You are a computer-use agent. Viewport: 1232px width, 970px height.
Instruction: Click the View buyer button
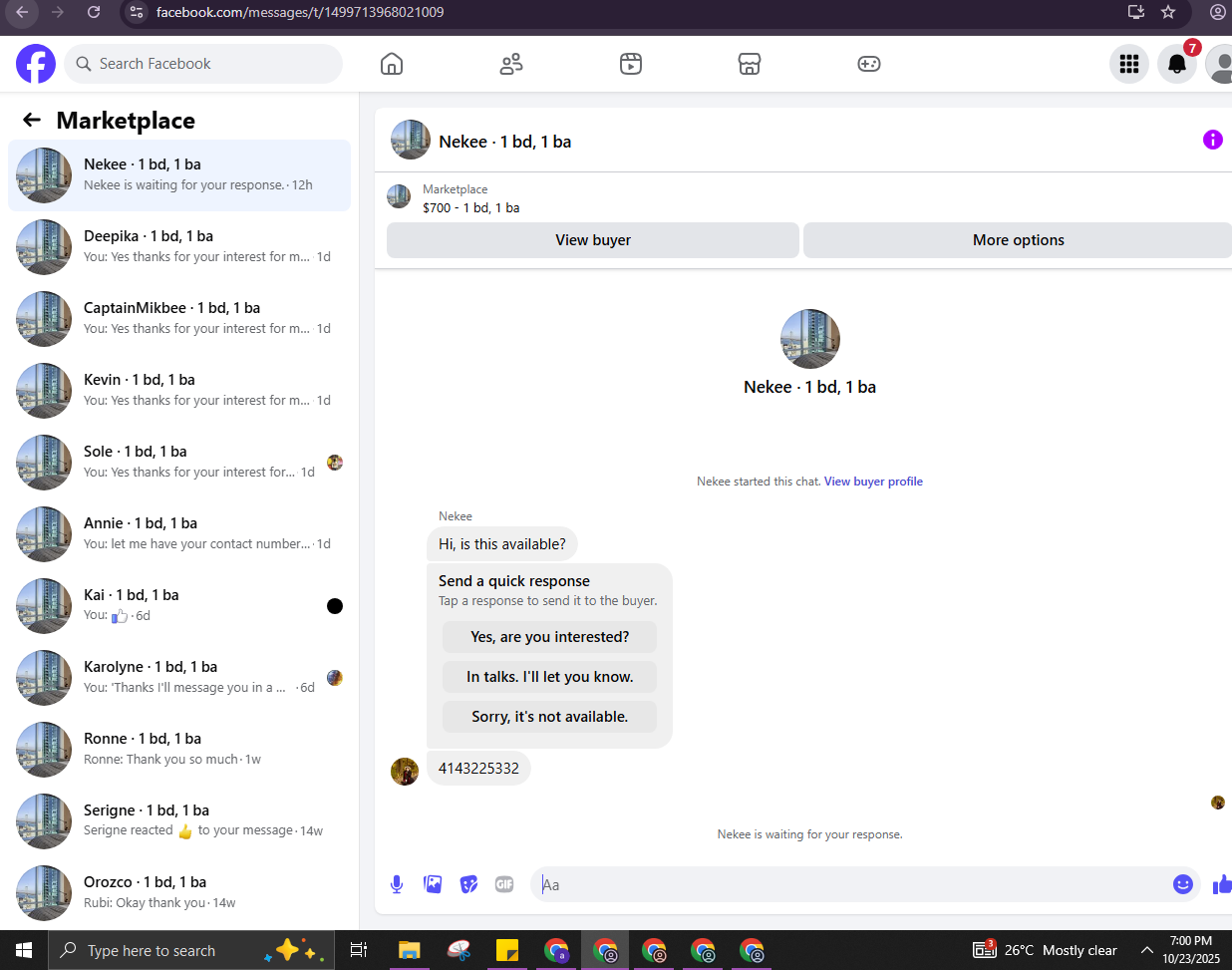pyautogui.click(x=593, y=240)
